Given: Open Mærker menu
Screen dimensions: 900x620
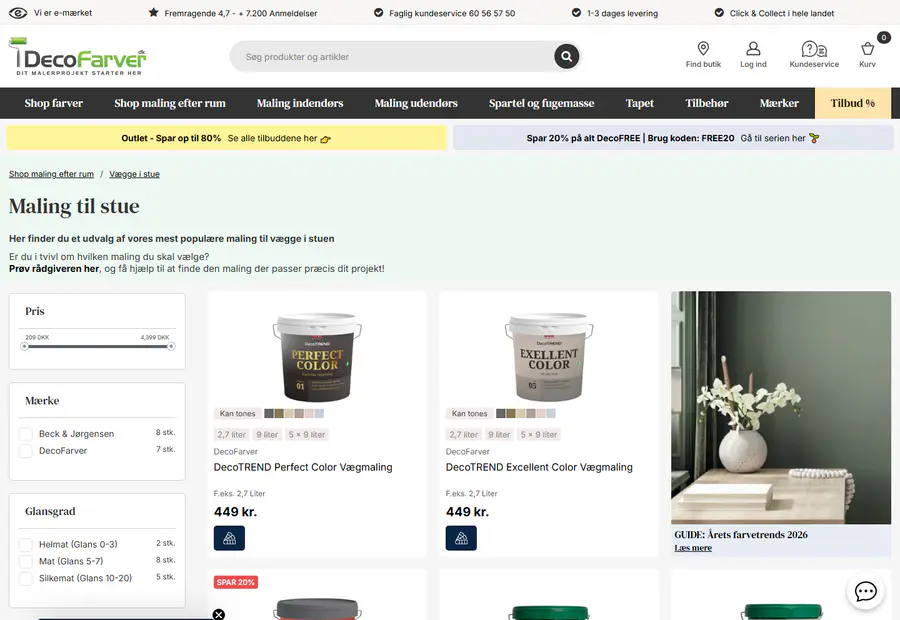Looking at the screenshot, I should (x=779, y=103).
